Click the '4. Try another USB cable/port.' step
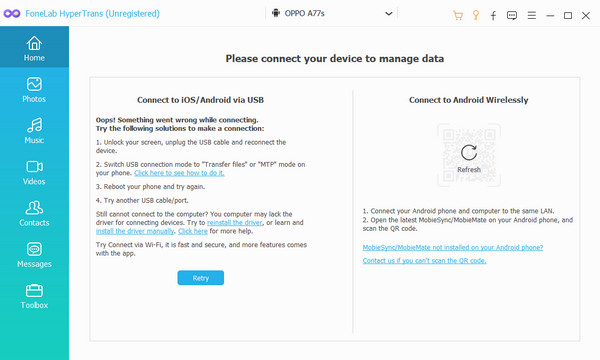Image resolution: width=600 pixels, height=360 pixels. [x=142, y=200]
